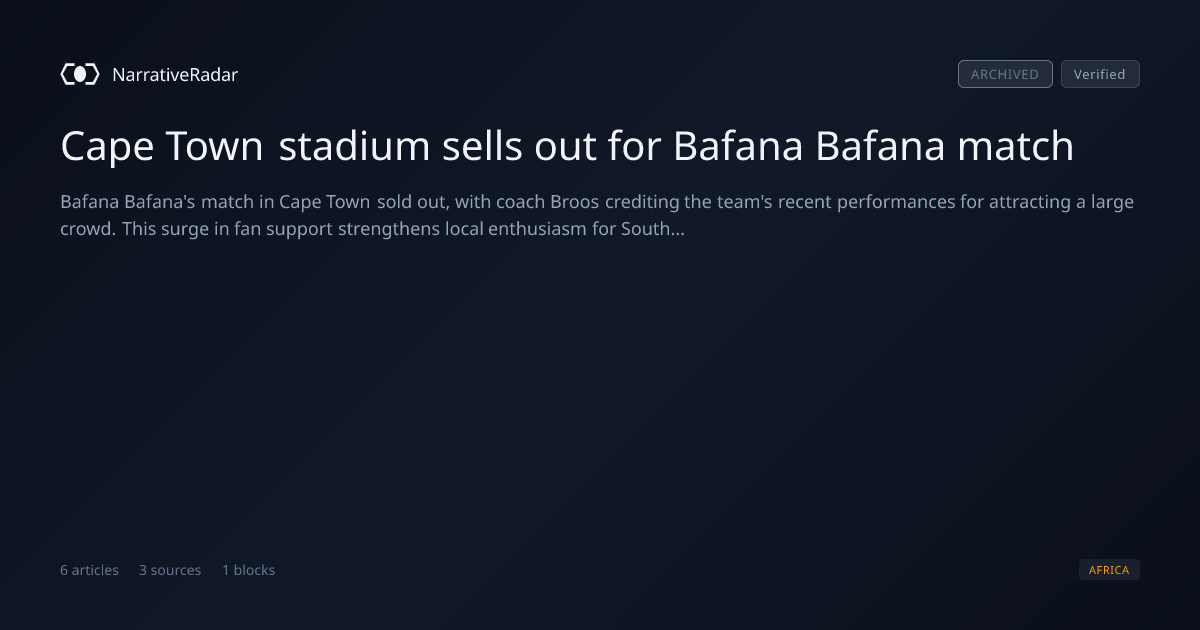Click the story summary paragraph
Image resolution: width=1200 pixels, height=630 pixels.
coord(597,215)
